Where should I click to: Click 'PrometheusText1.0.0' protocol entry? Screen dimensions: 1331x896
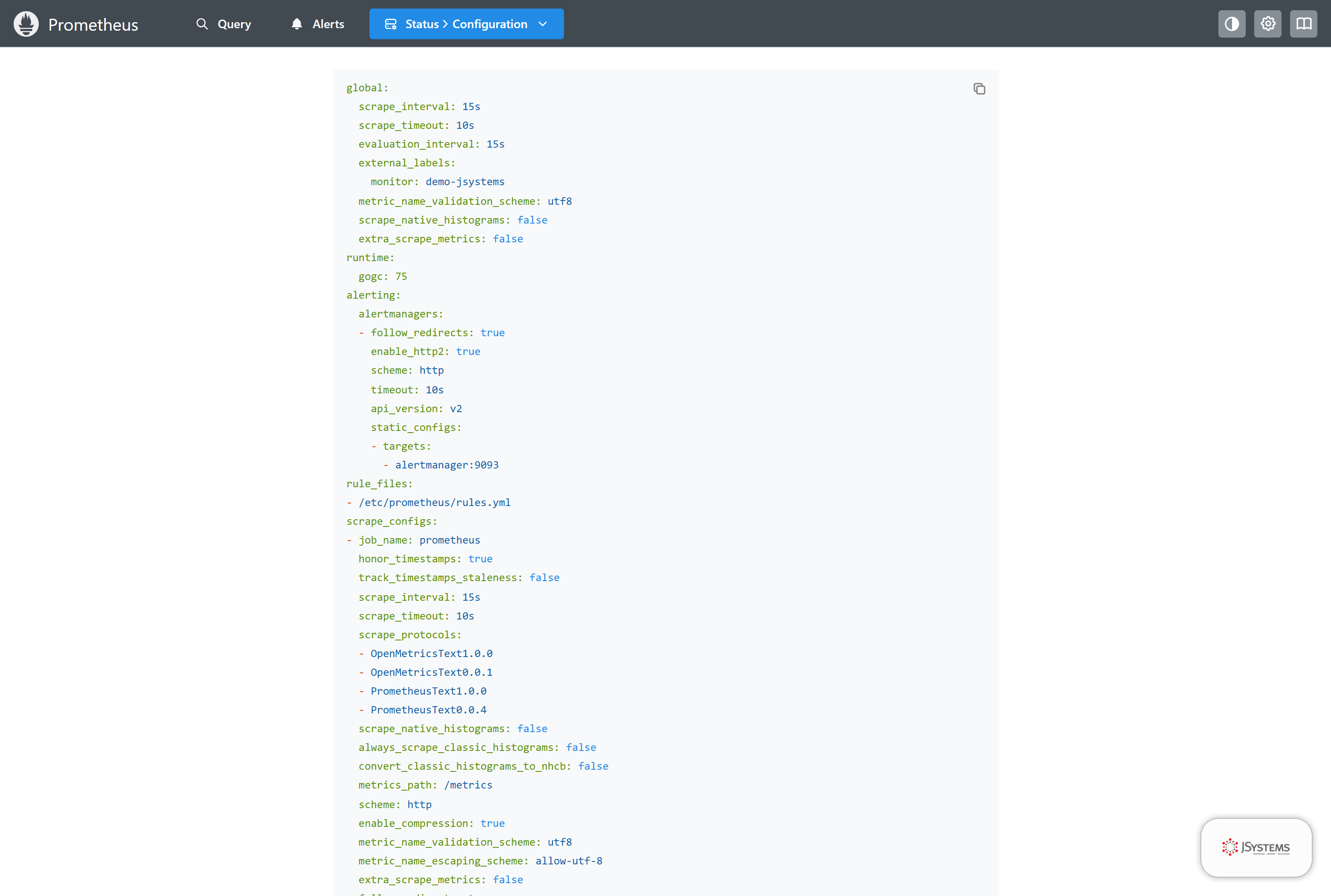[428, 692]
